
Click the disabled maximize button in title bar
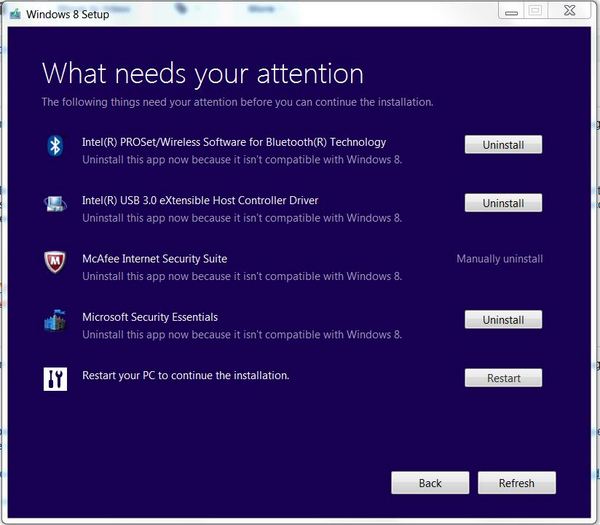click(536, 11)
